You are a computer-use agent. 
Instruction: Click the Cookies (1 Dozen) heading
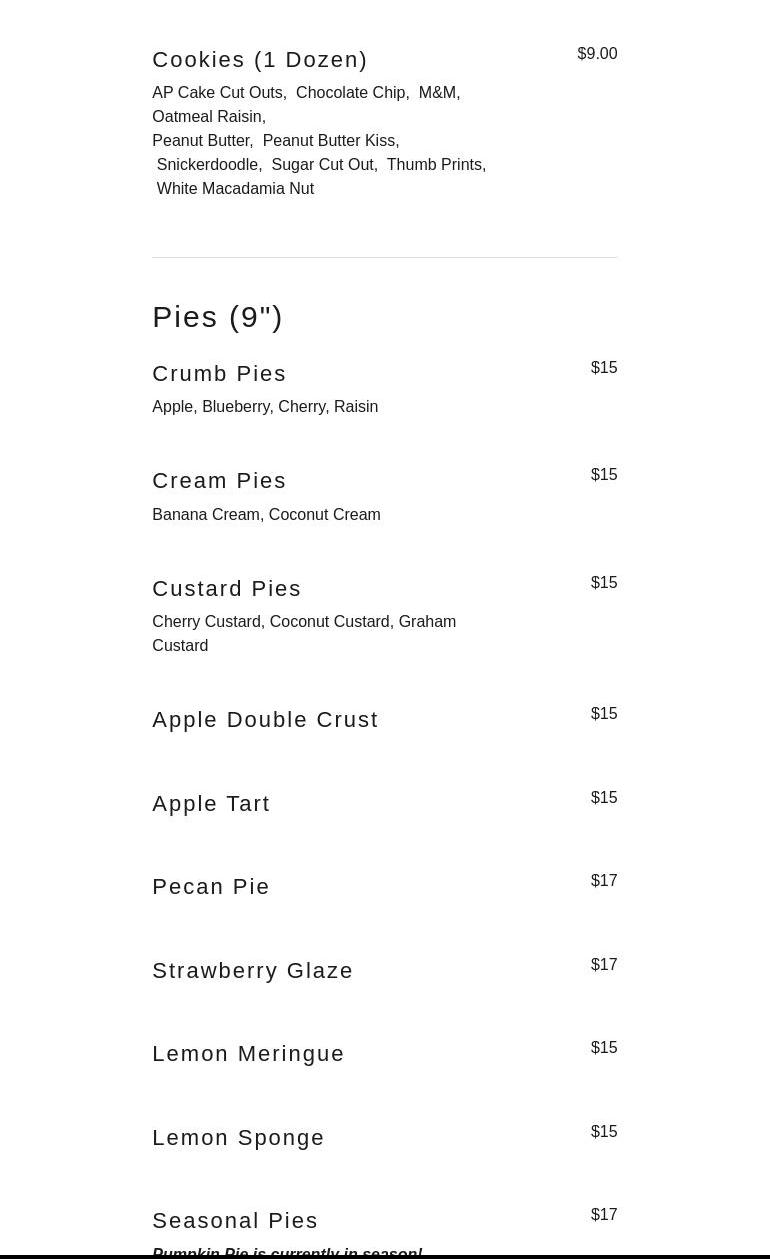coord(259,60)
